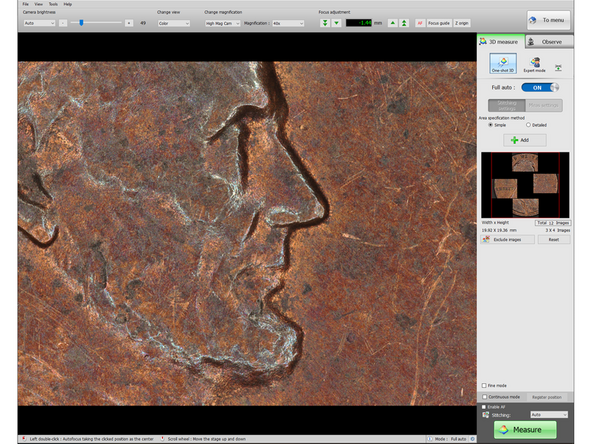
Task: Click the focus position mm readout field
Action: click(x=359, y=23)
